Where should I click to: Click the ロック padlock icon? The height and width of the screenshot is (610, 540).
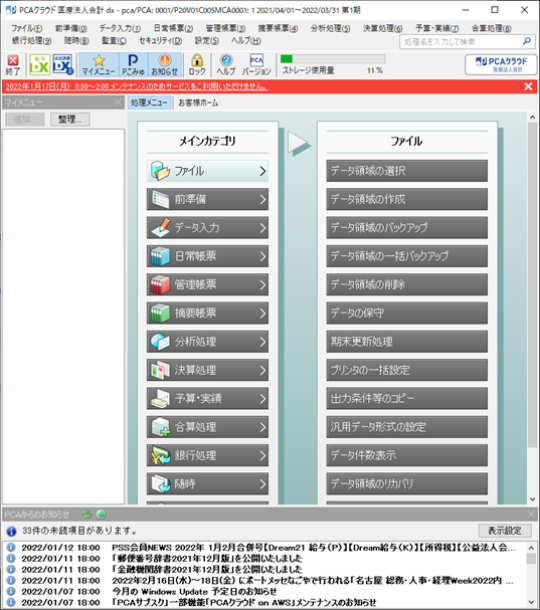[x=197, y=65]
